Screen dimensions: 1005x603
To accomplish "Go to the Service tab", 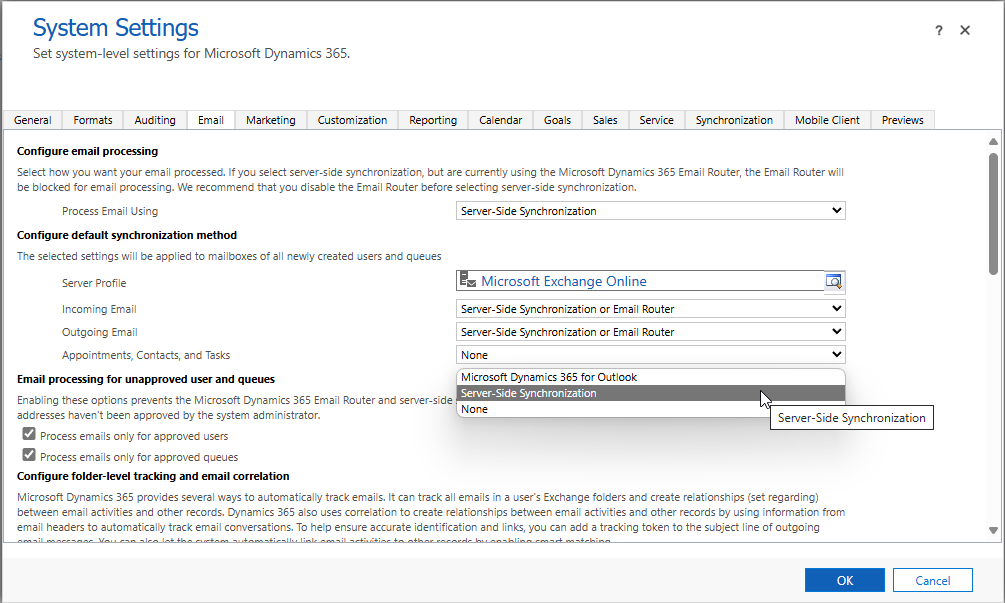I will (656, 120).
